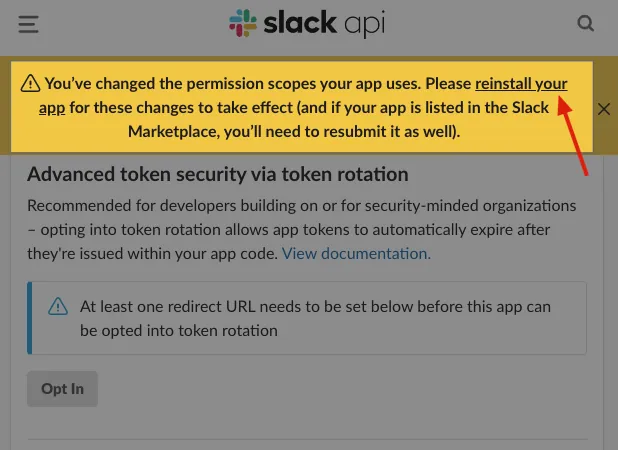The image size is (618, 450).
Task: Click the "Advanced token security" heading
Action: pos(218,174)
